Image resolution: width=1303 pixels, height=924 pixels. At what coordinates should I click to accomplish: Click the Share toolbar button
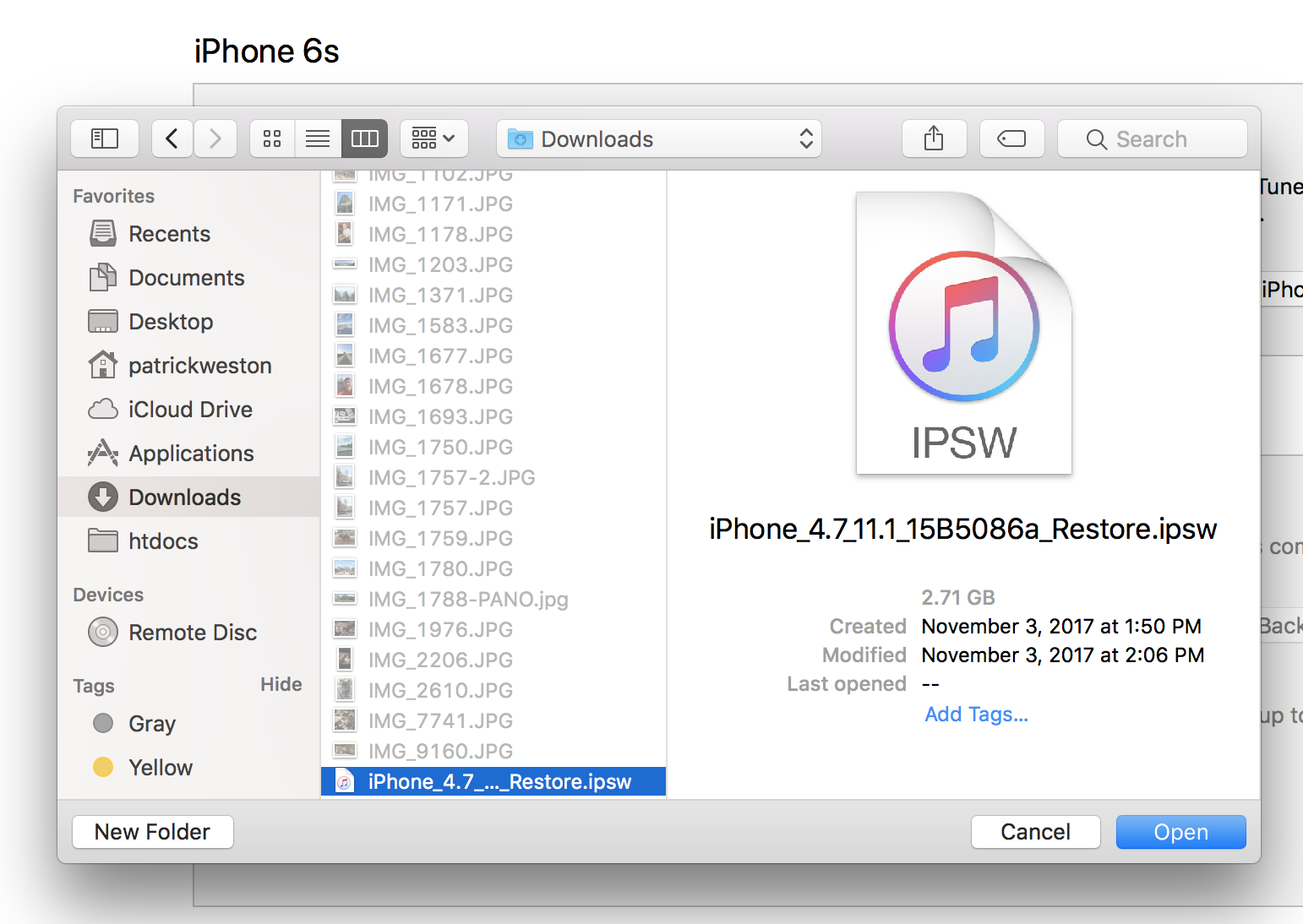coord(934,139)
